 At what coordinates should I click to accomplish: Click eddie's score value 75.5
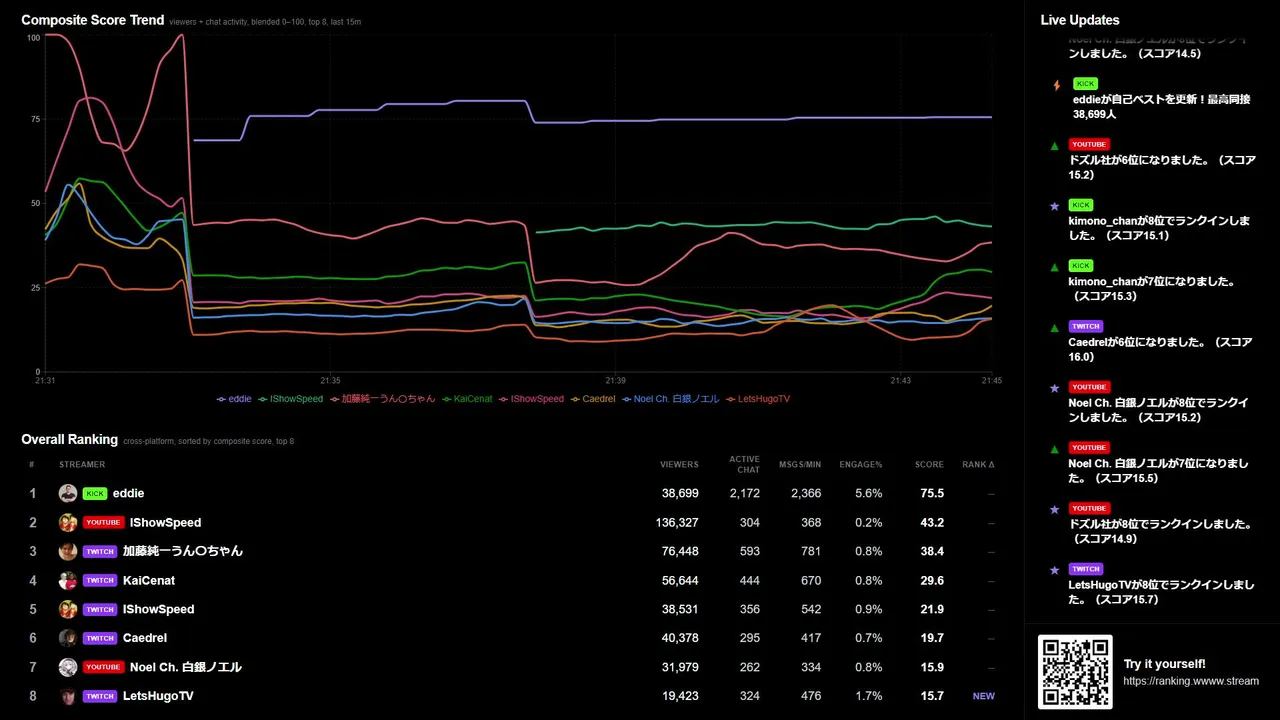(x=932, y=493)
